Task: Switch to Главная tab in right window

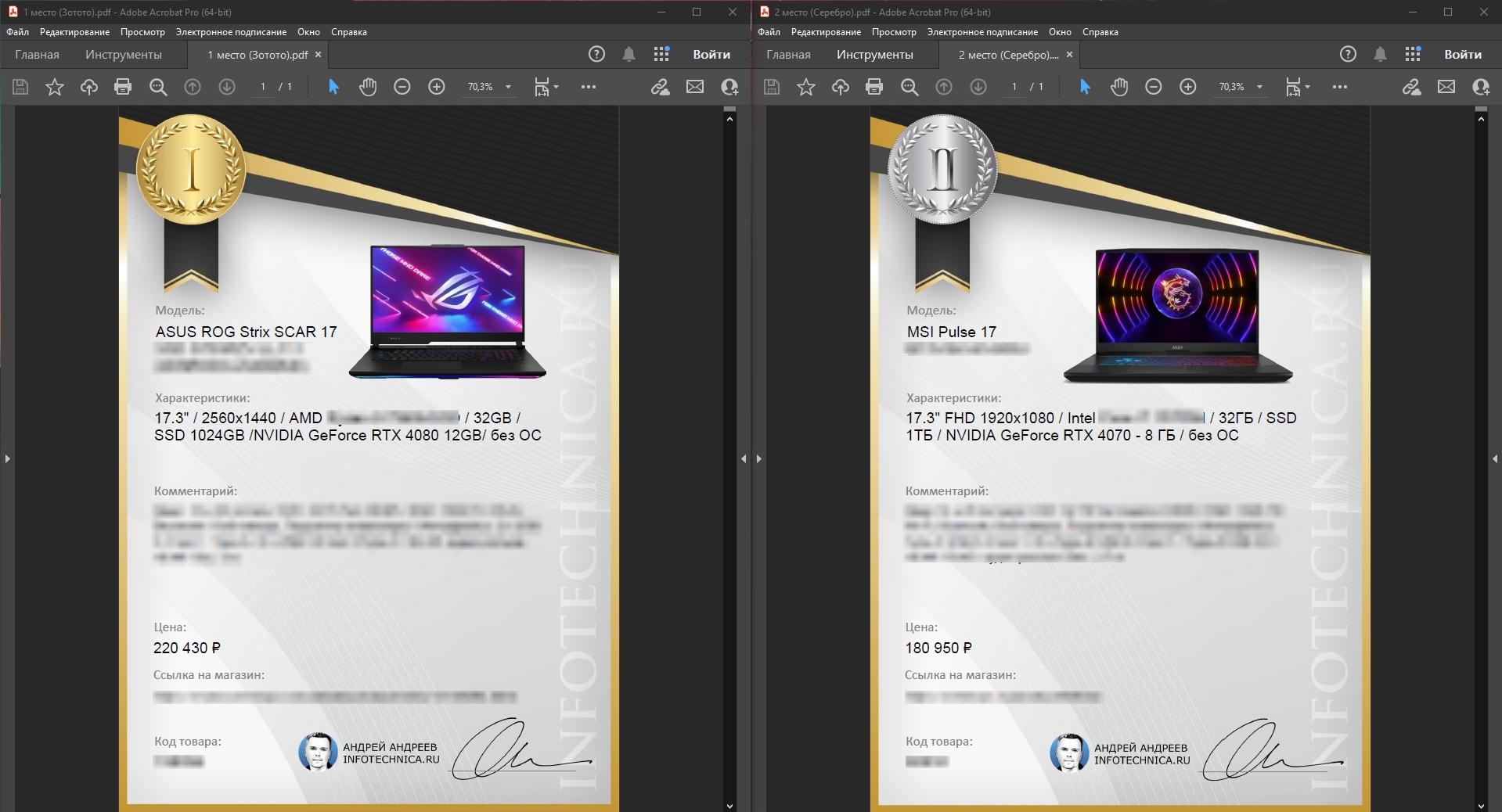Action: 788,55
